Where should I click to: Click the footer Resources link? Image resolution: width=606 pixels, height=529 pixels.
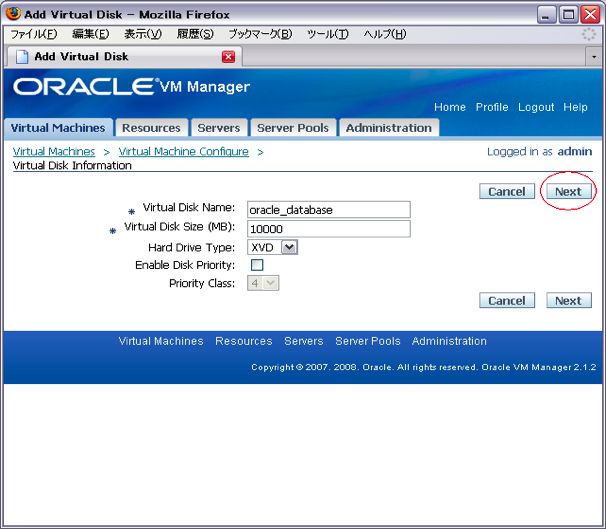click(x=243, y=341)
